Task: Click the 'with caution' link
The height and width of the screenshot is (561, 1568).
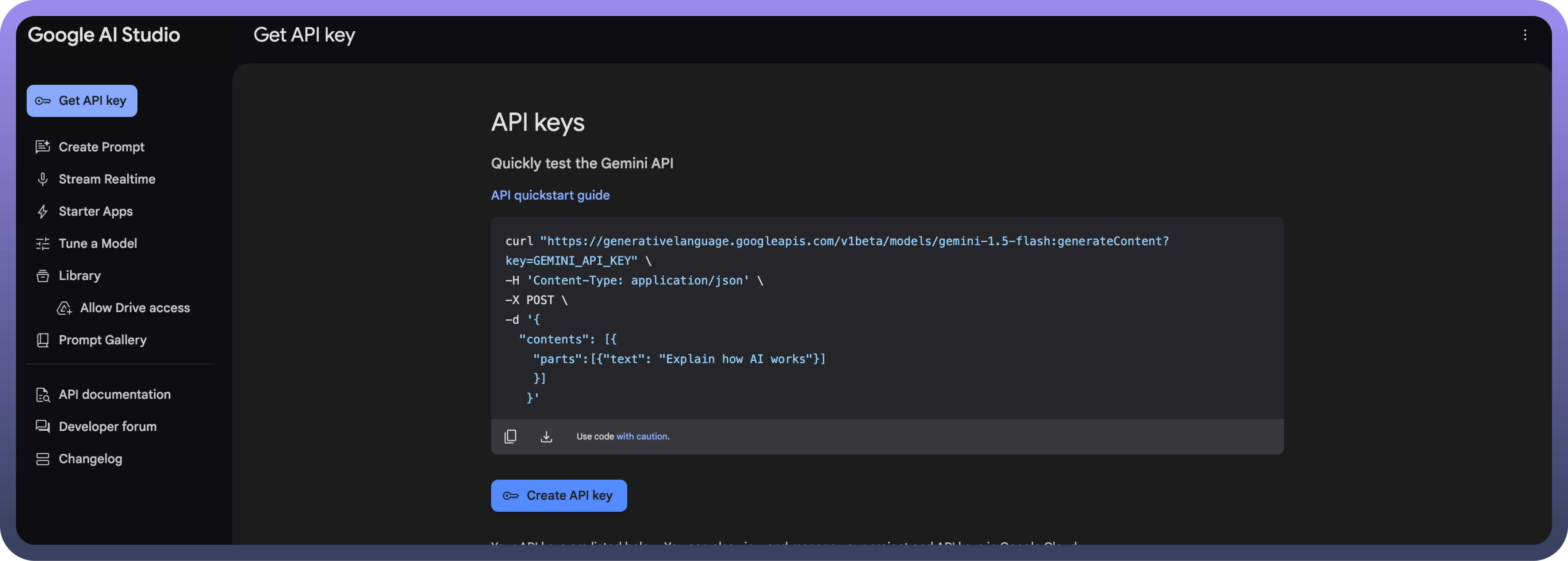Action: coord(642,436)
